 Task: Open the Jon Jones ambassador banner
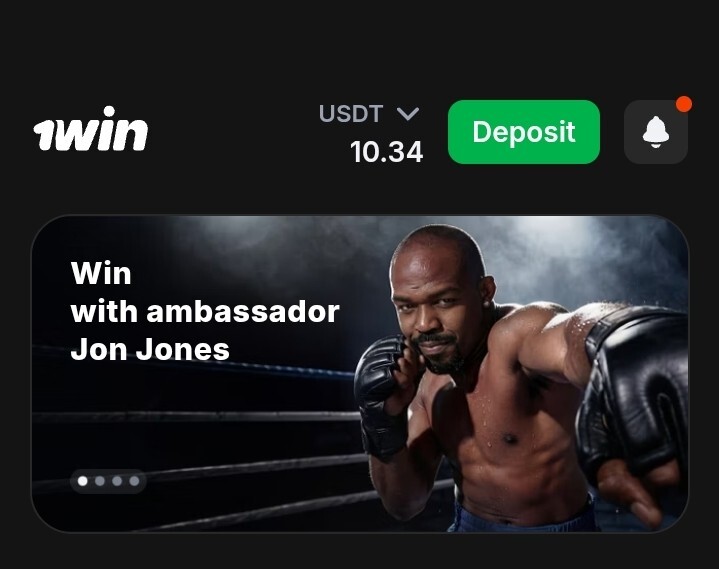(360, 374)
